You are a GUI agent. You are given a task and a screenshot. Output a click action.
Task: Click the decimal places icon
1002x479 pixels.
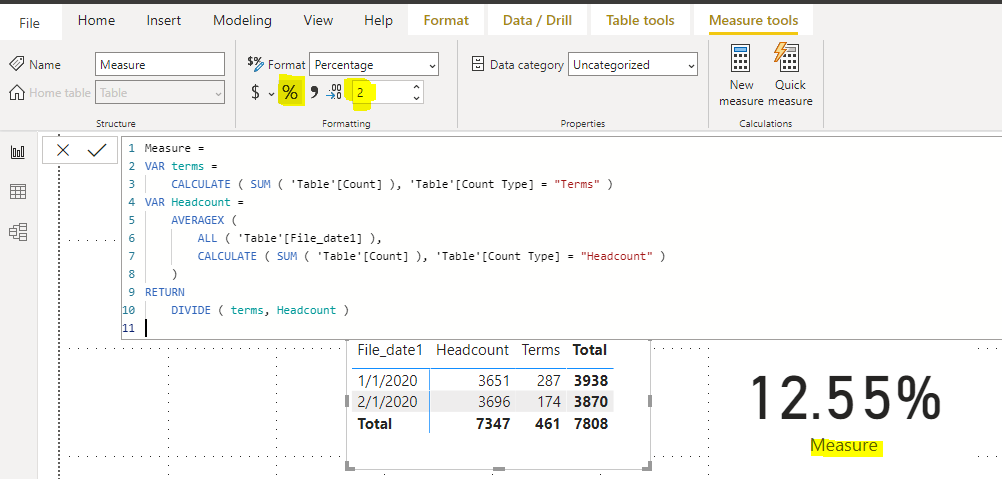334,93
